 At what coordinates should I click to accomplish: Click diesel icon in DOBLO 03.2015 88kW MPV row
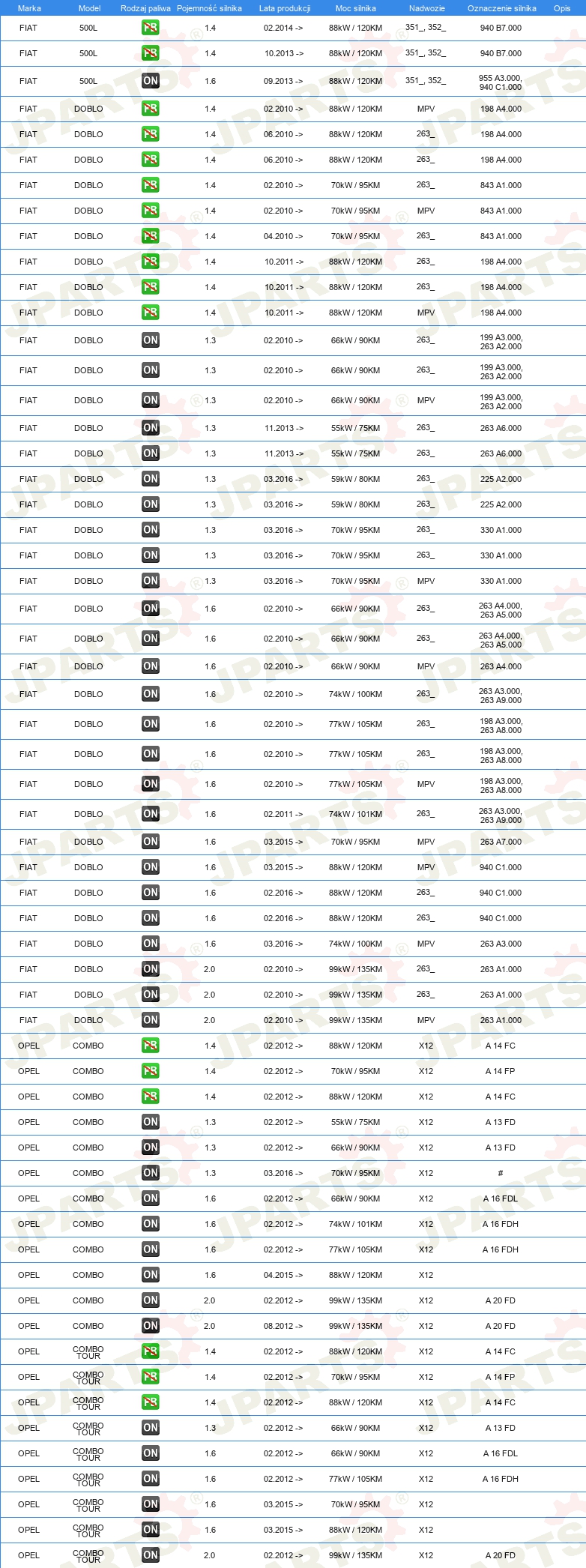[151, 867]
